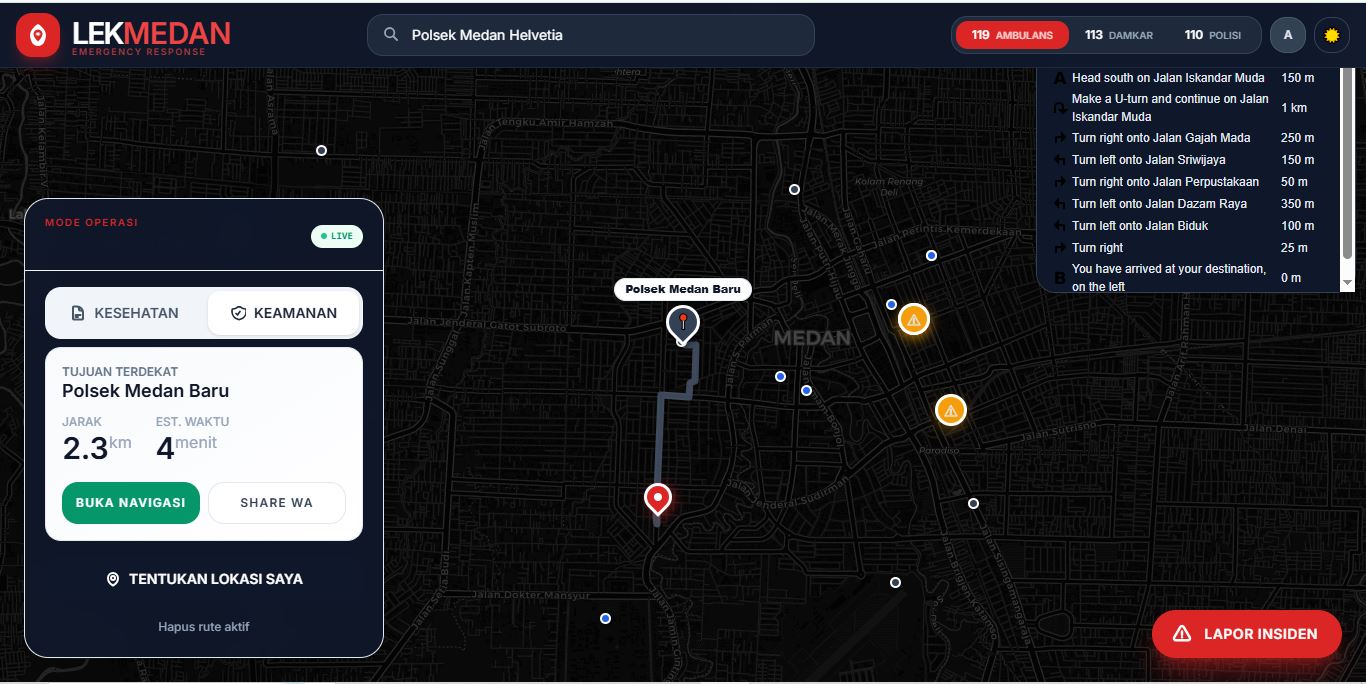Click the "2.3 km" distance value

point(97,447)
